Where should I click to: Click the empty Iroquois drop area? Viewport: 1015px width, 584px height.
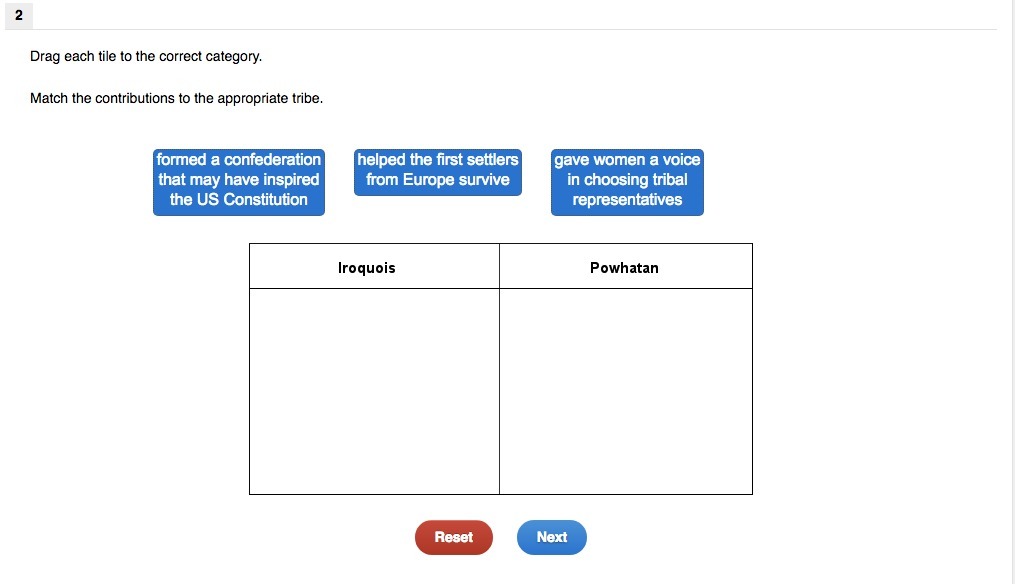pos(374,390)
